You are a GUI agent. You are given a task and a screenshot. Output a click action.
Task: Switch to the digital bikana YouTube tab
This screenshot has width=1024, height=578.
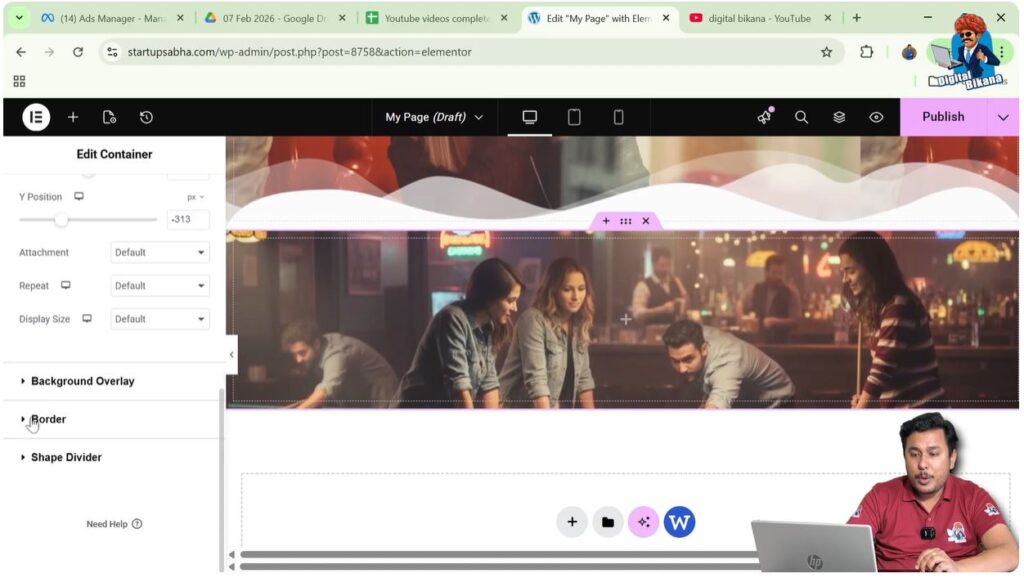(759, 18)
